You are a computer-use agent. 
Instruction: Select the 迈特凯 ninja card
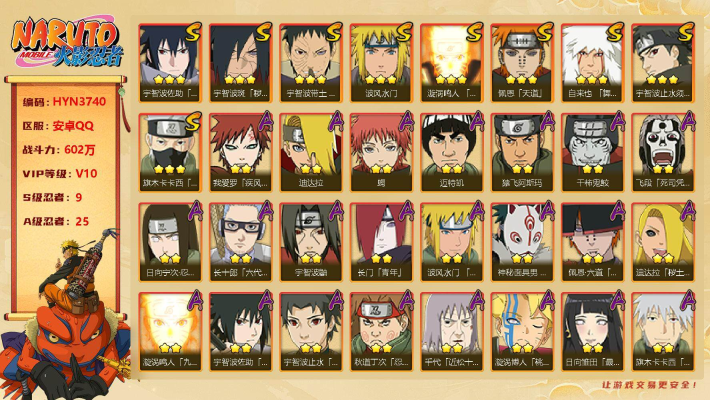pyautogui.click(x=451, y=152)
